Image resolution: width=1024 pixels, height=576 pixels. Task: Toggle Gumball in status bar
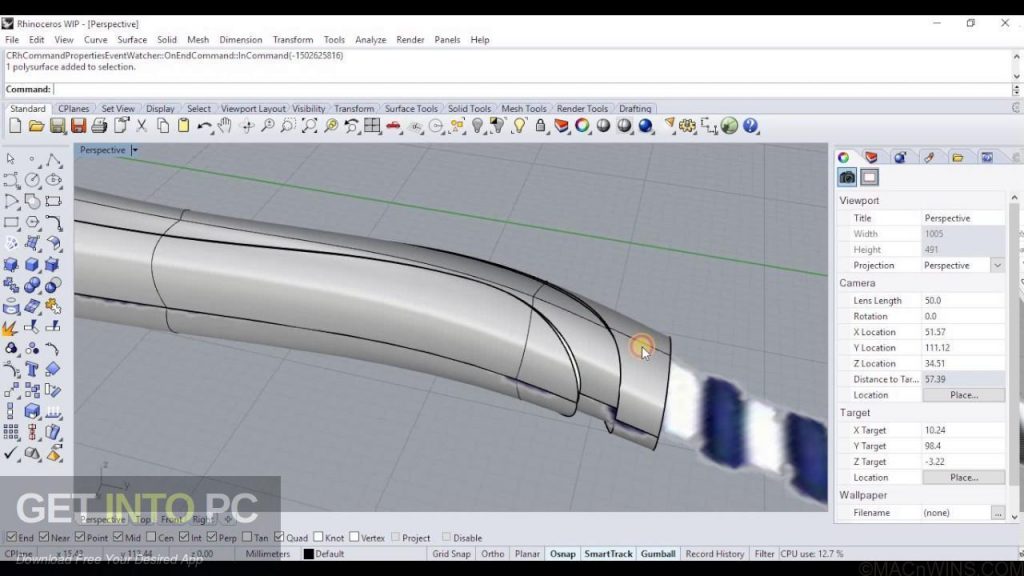658,554
